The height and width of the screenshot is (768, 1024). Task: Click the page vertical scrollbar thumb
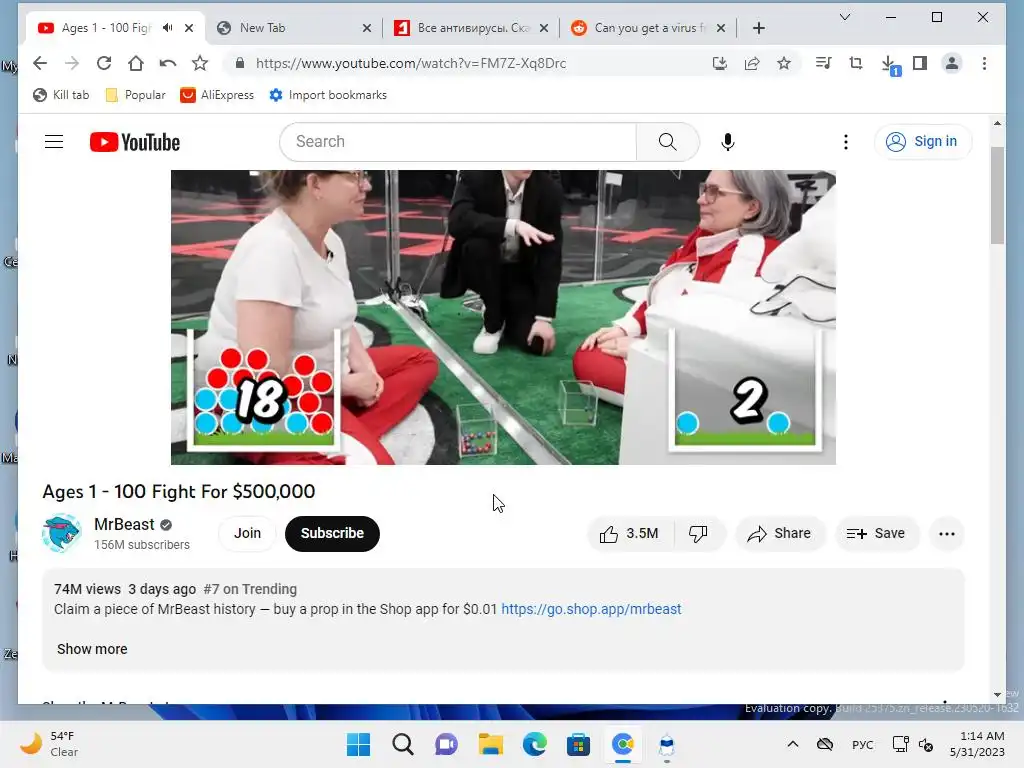coord(997,196)
